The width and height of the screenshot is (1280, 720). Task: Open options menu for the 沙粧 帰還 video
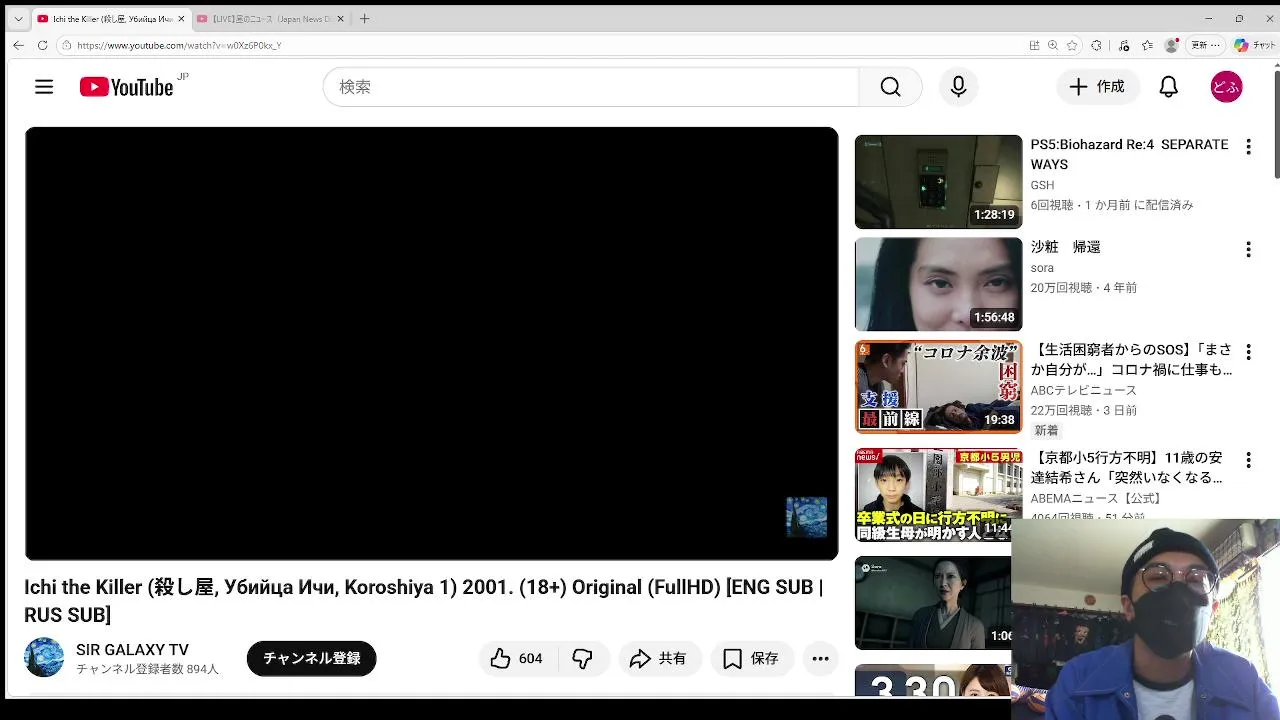[1248, 249]
